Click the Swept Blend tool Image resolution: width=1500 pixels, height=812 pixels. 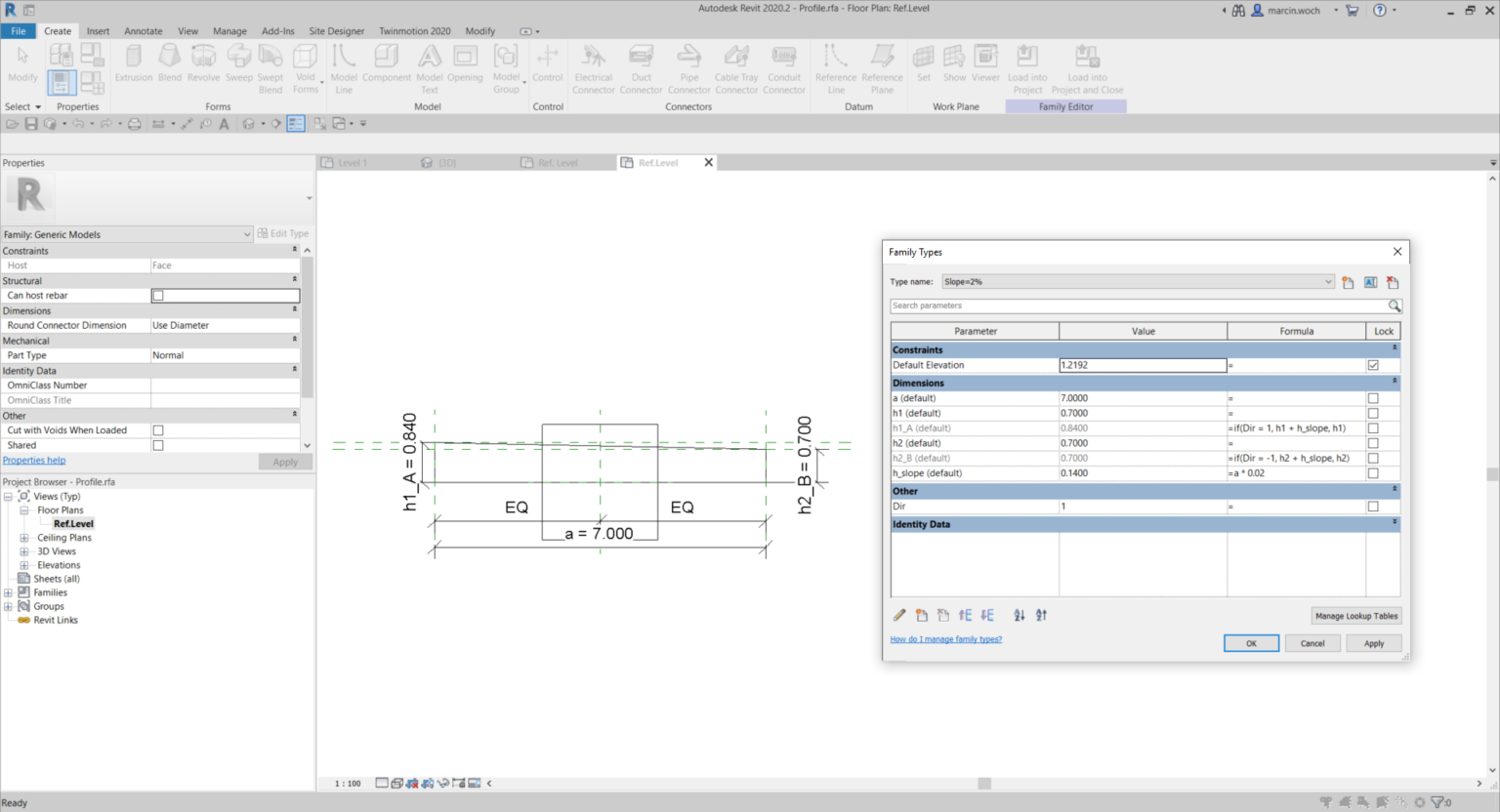pyautogui.click(x=271, y=68)
